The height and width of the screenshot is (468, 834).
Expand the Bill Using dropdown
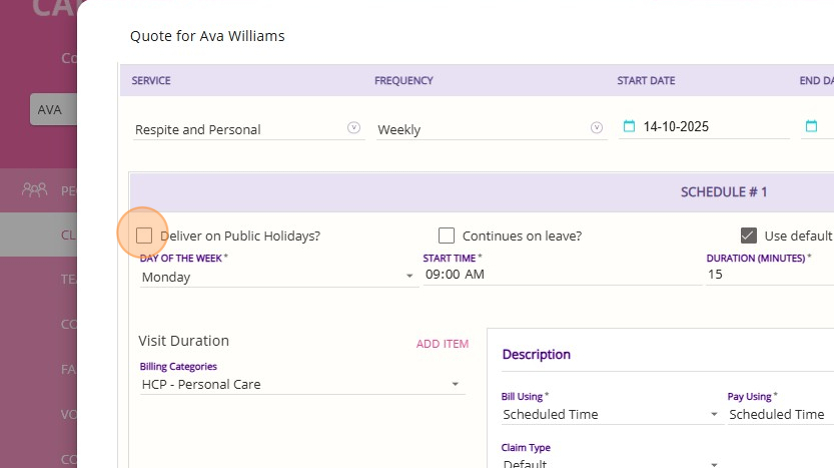coord(714,415)
